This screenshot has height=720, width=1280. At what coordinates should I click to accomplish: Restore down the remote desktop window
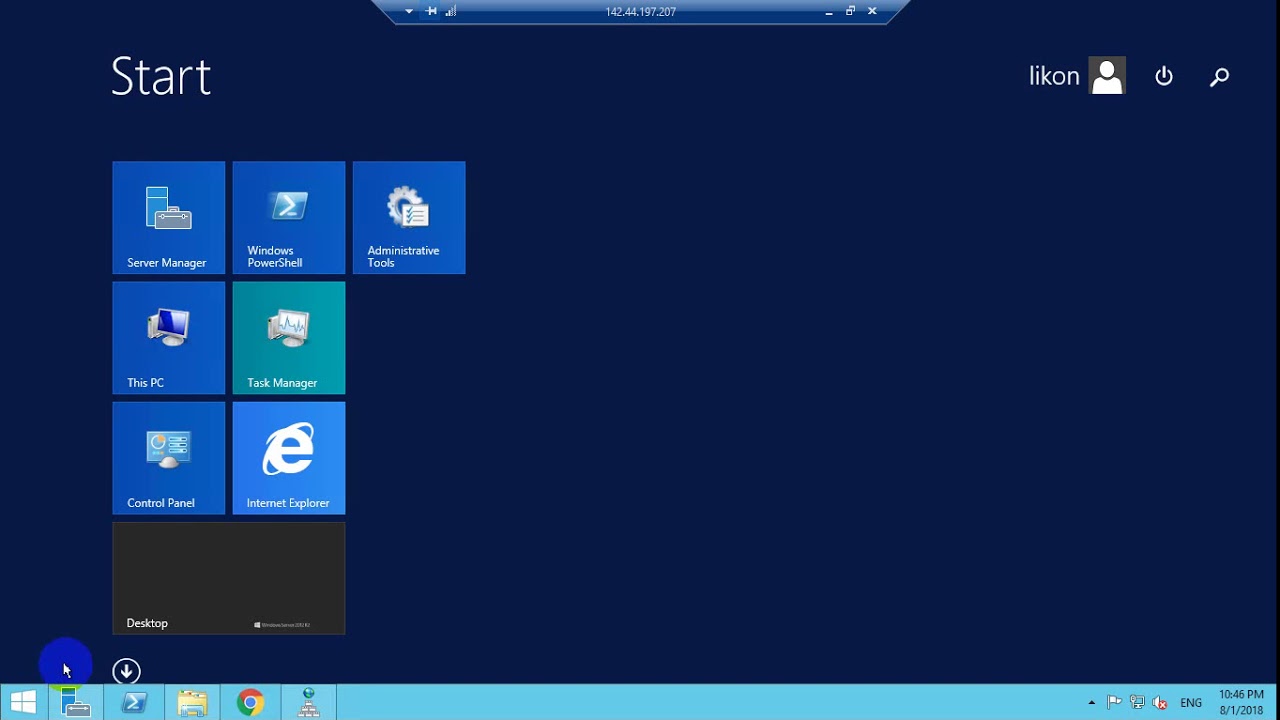click(x=850, y=11)
